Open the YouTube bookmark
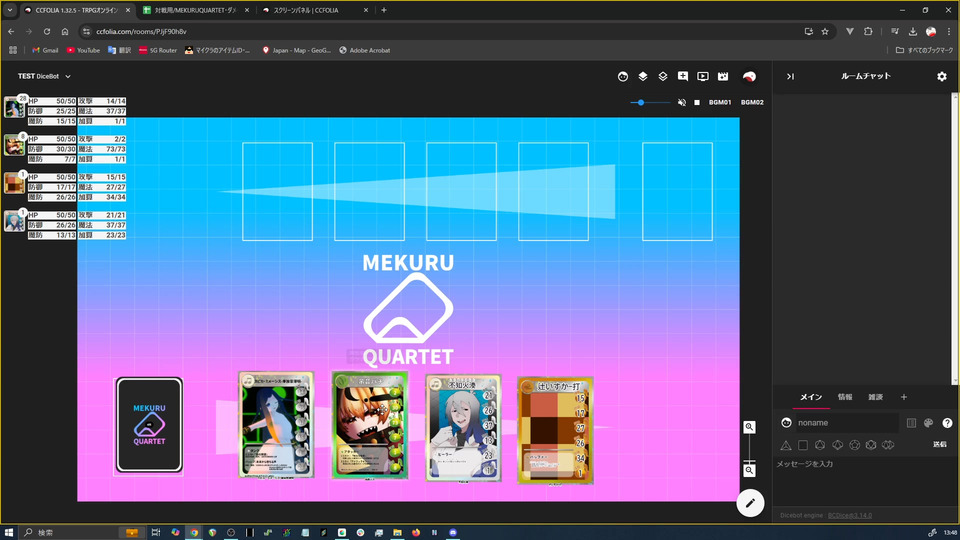 pyautogui.click(x=83, y=50)
